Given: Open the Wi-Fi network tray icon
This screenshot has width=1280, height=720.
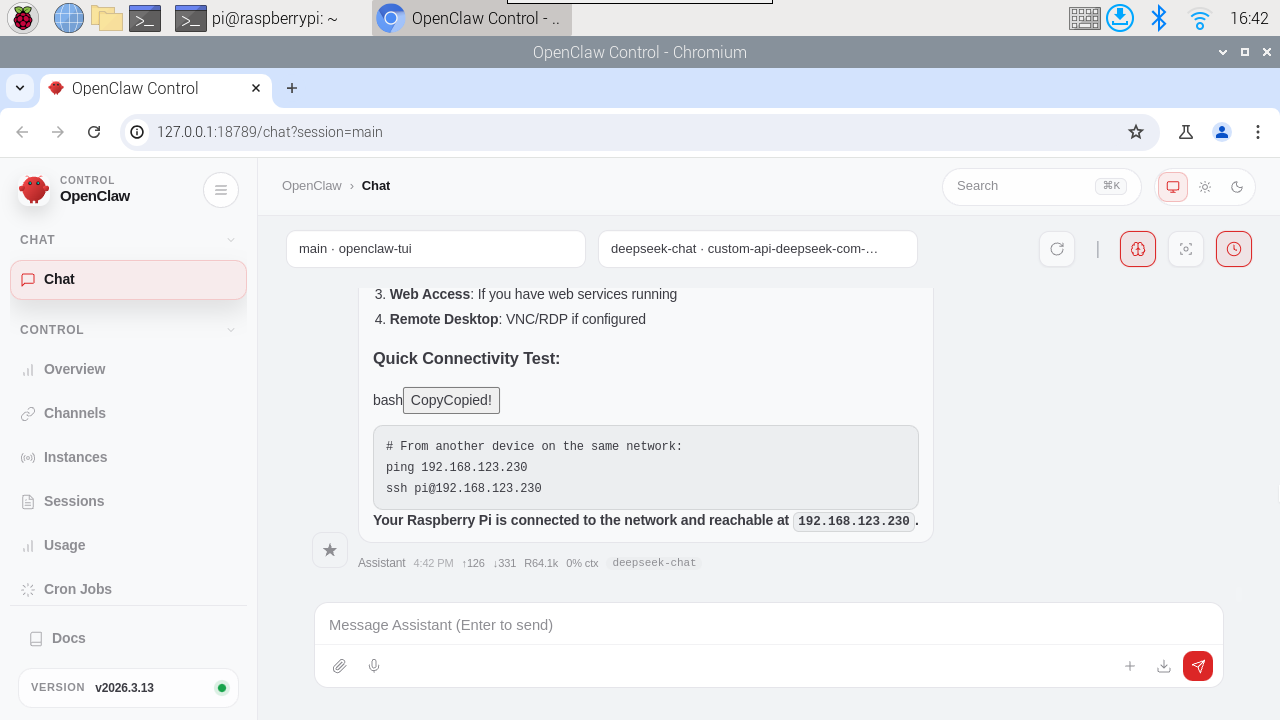Looking at the screenshot, I should click(x=1200, y=18).
